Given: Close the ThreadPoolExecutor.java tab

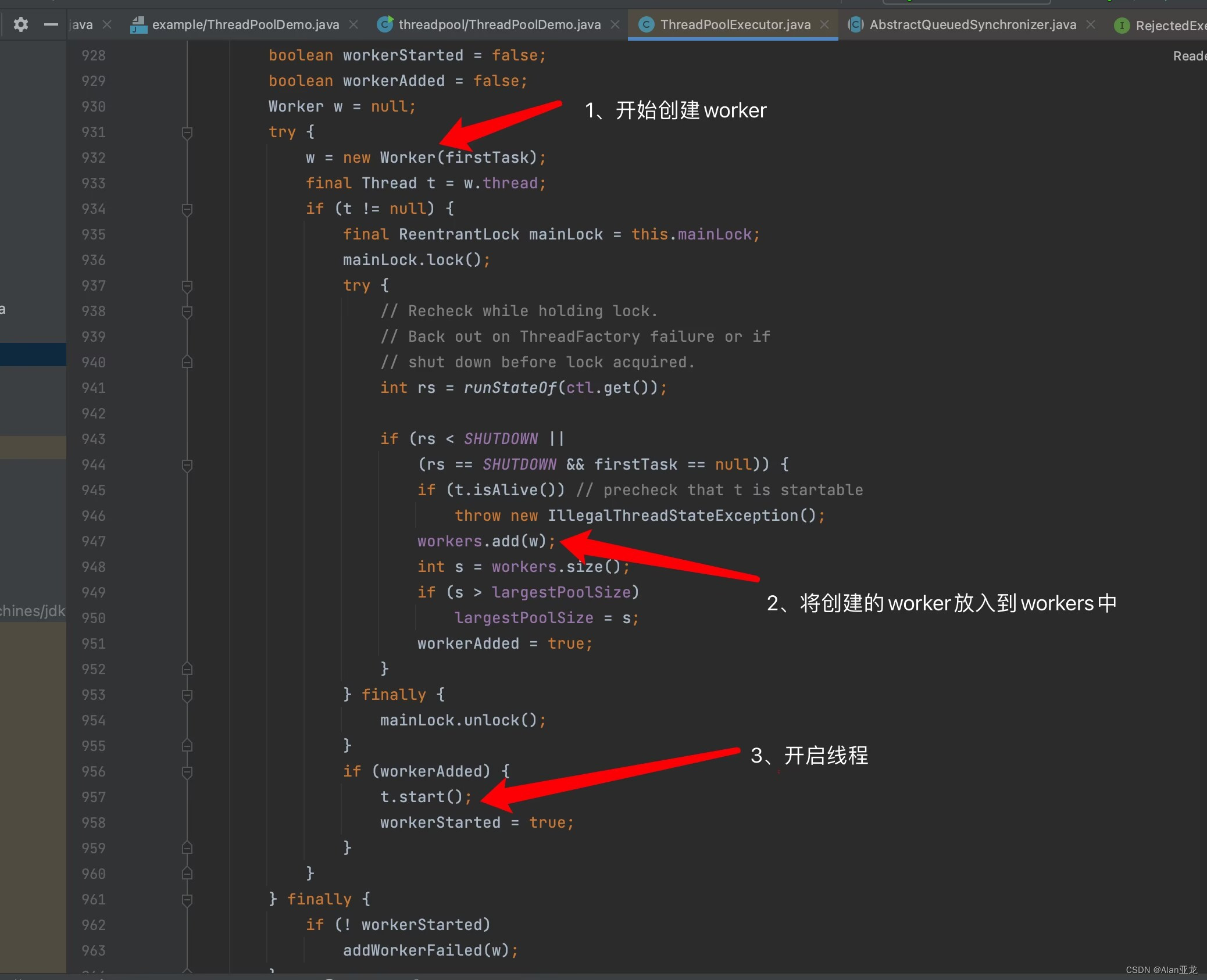Looking at the screenshot, I should click(824, 24).
